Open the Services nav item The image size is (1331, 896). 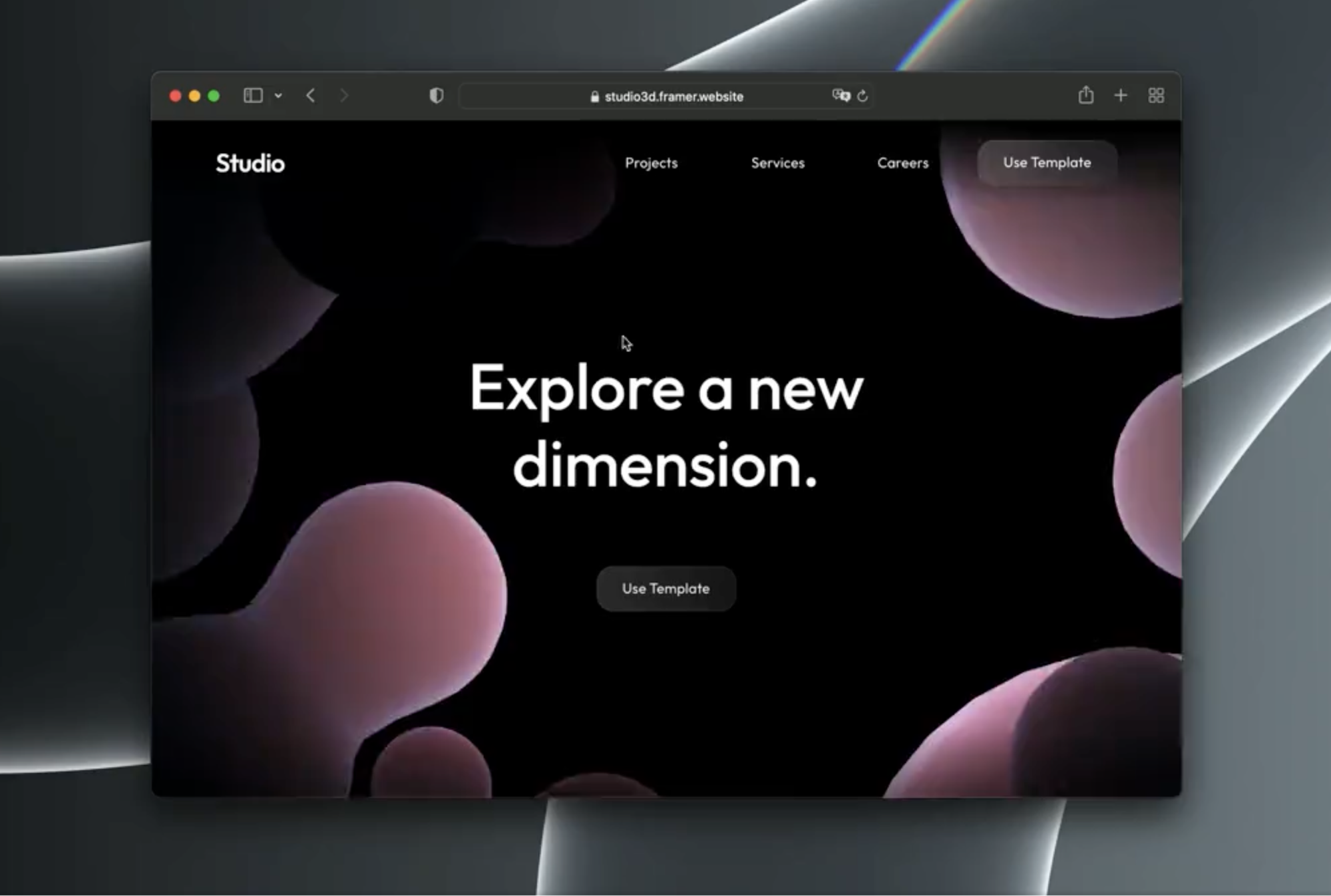click(777, 163)
